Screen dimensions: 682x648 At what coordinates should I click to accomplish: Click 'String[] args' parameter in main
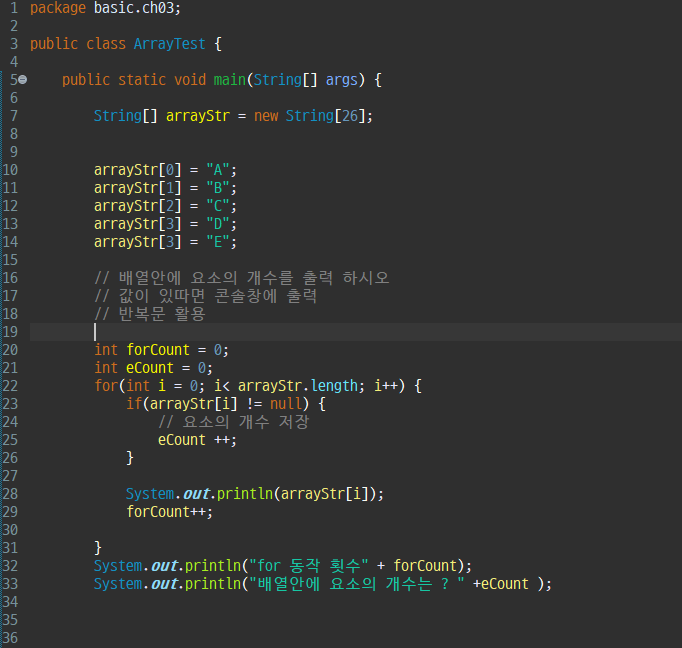coord(305,80)
